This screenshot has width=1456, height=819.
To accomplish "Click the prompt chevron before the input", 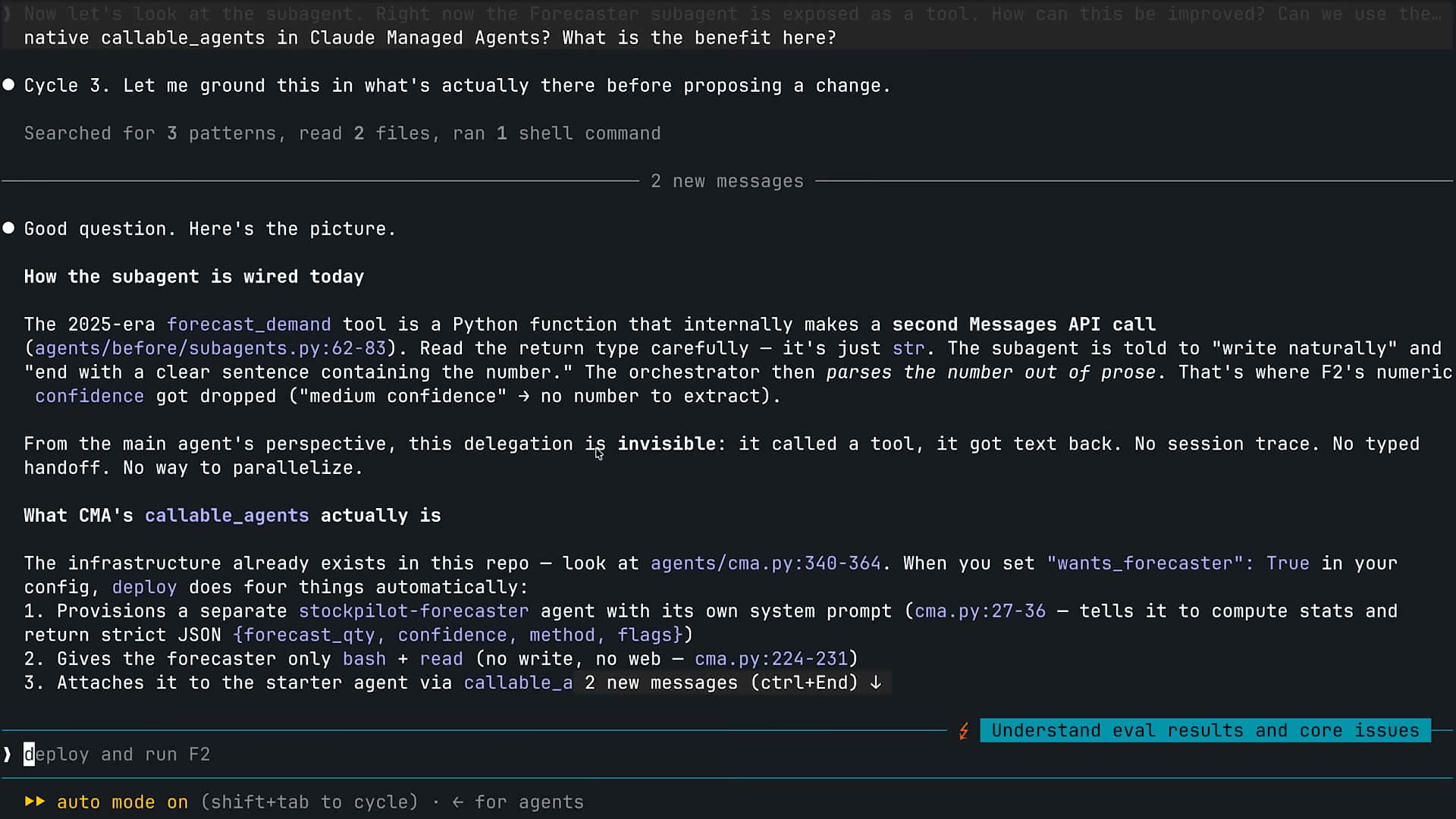I will 8,755.
